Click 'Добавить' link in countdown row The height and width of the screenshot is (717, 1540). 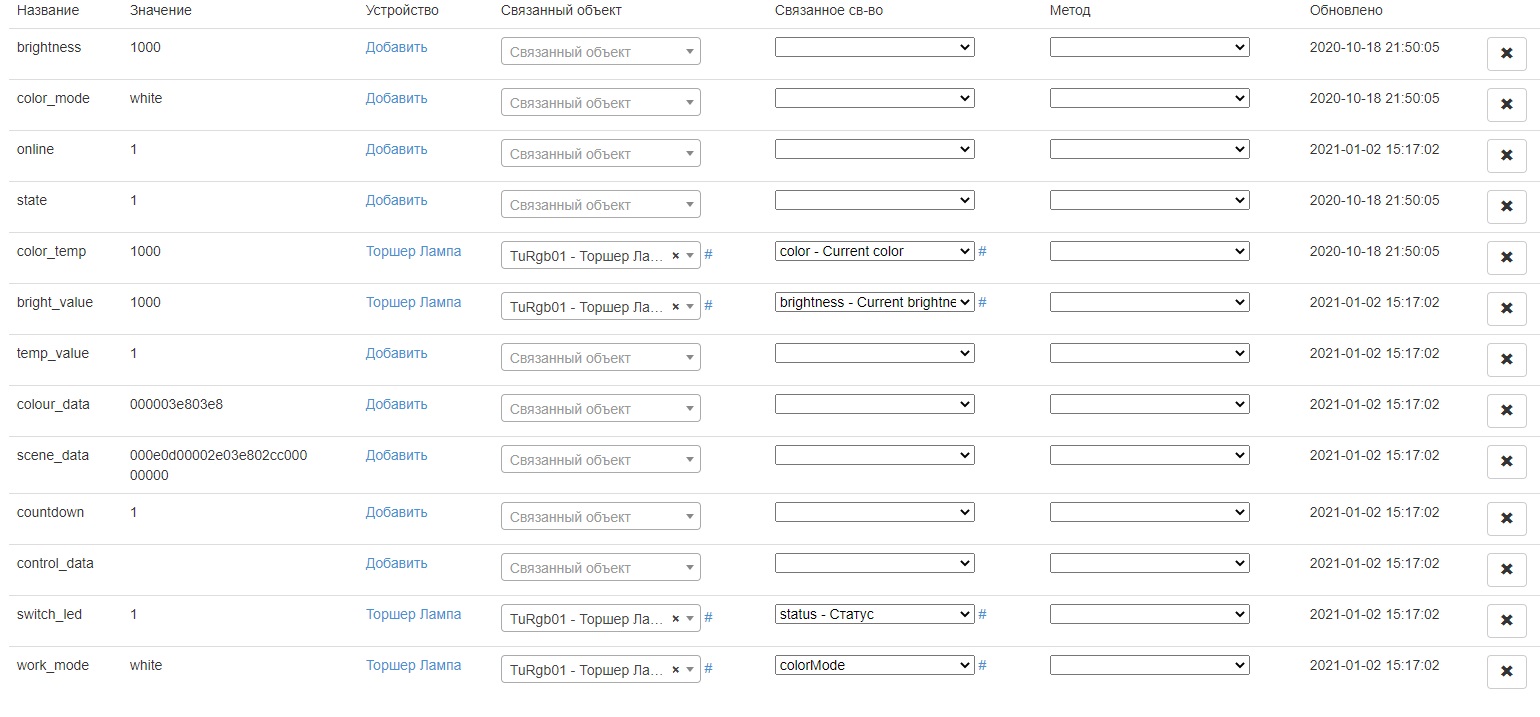tap(396, 512)
